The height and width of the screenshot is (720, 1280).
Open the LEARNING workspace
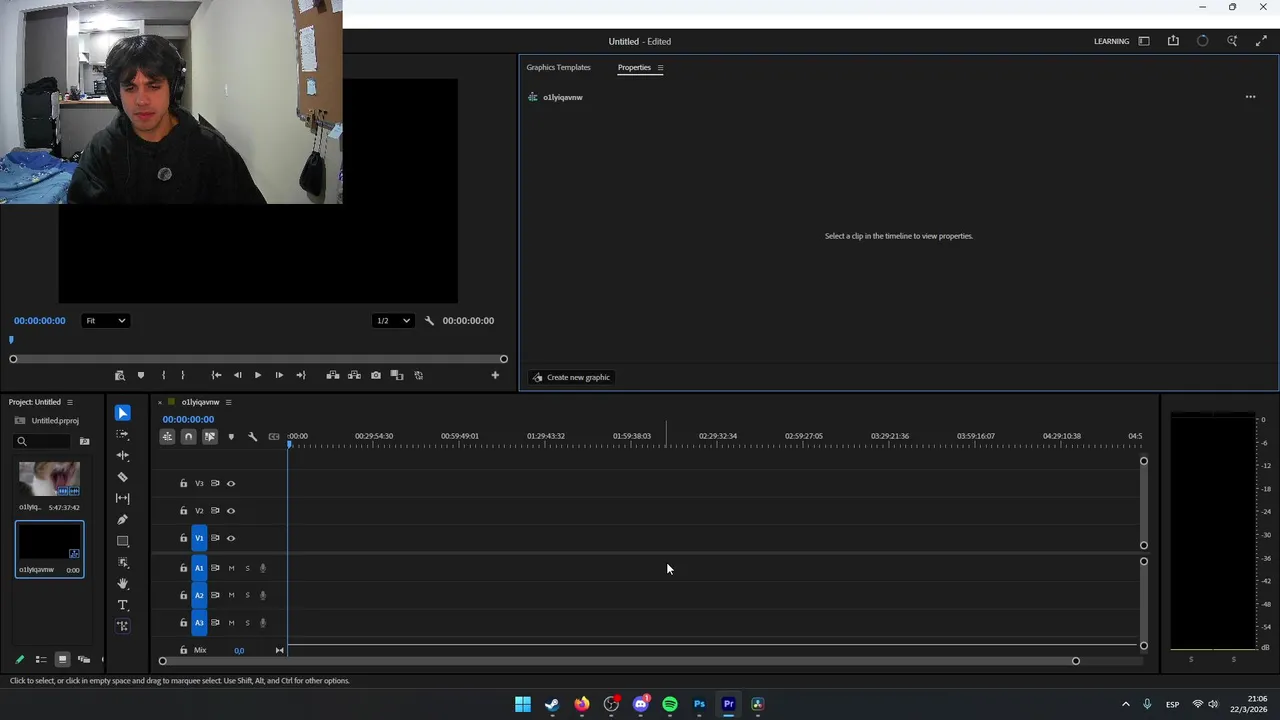point(1111,41)
